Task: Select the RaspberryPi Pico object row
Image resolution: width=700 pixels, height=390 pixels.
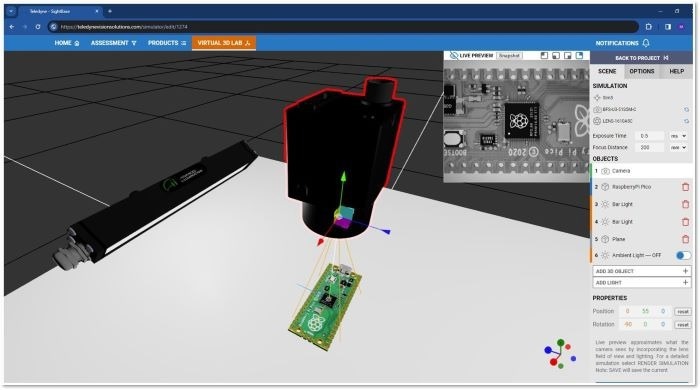Action: click(642, 187)
